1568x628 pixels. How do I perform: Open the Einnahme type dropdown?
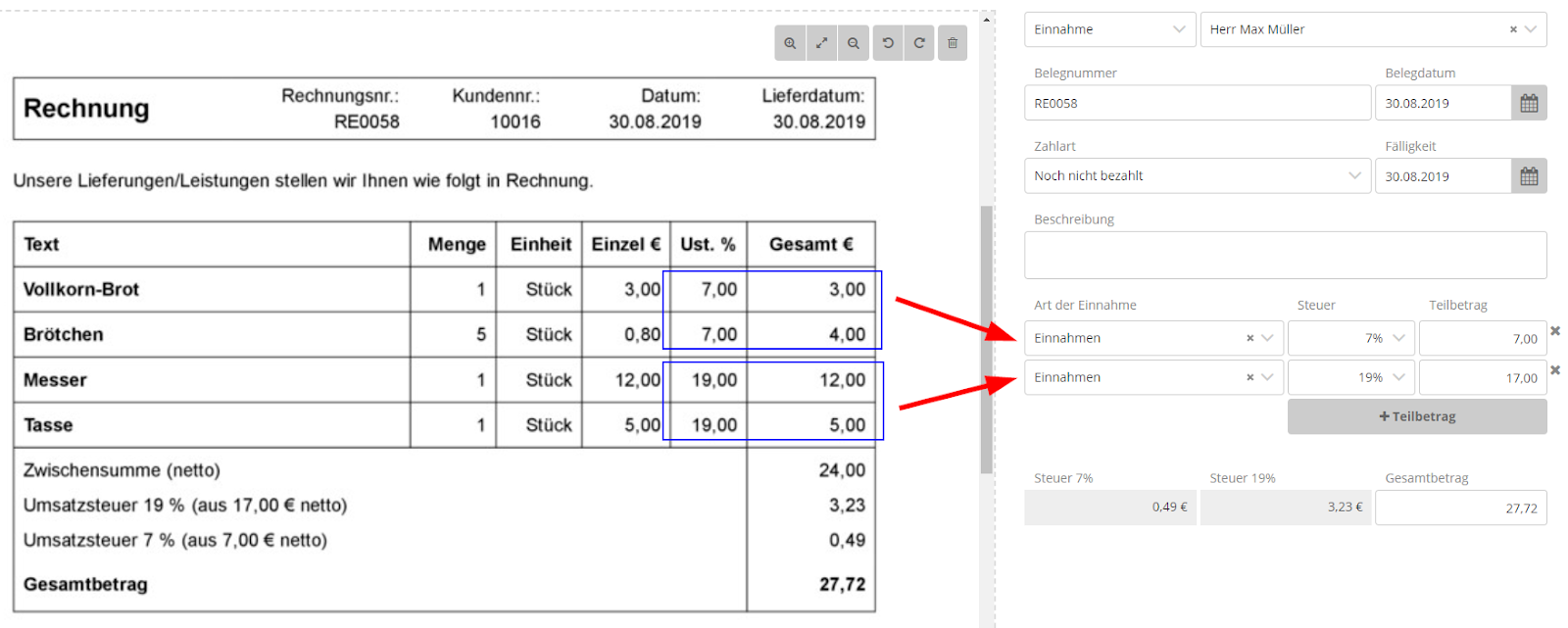click(1109, 29)
